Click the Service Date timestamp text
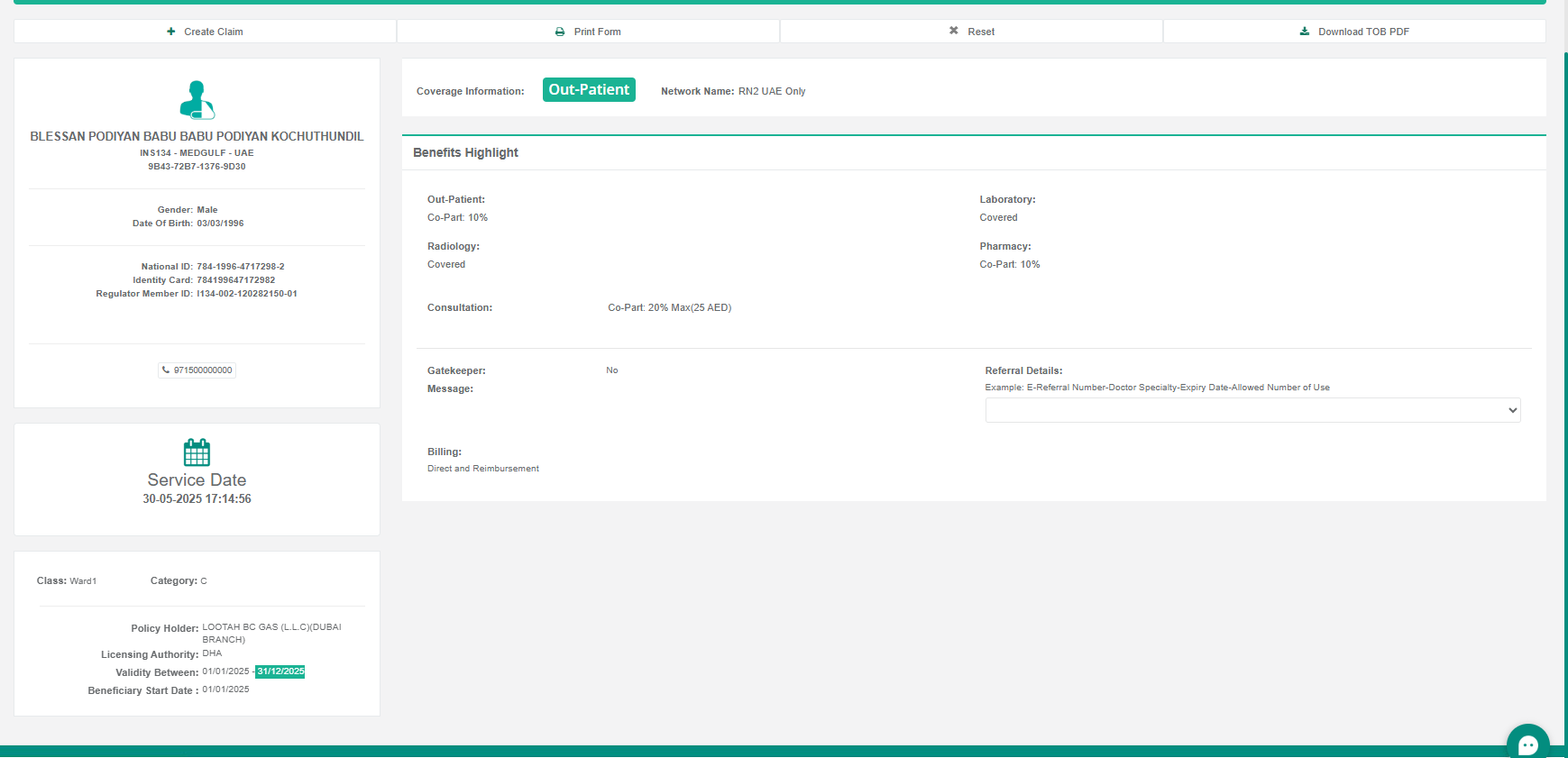1568x758 pixels. tap(197, 498)
